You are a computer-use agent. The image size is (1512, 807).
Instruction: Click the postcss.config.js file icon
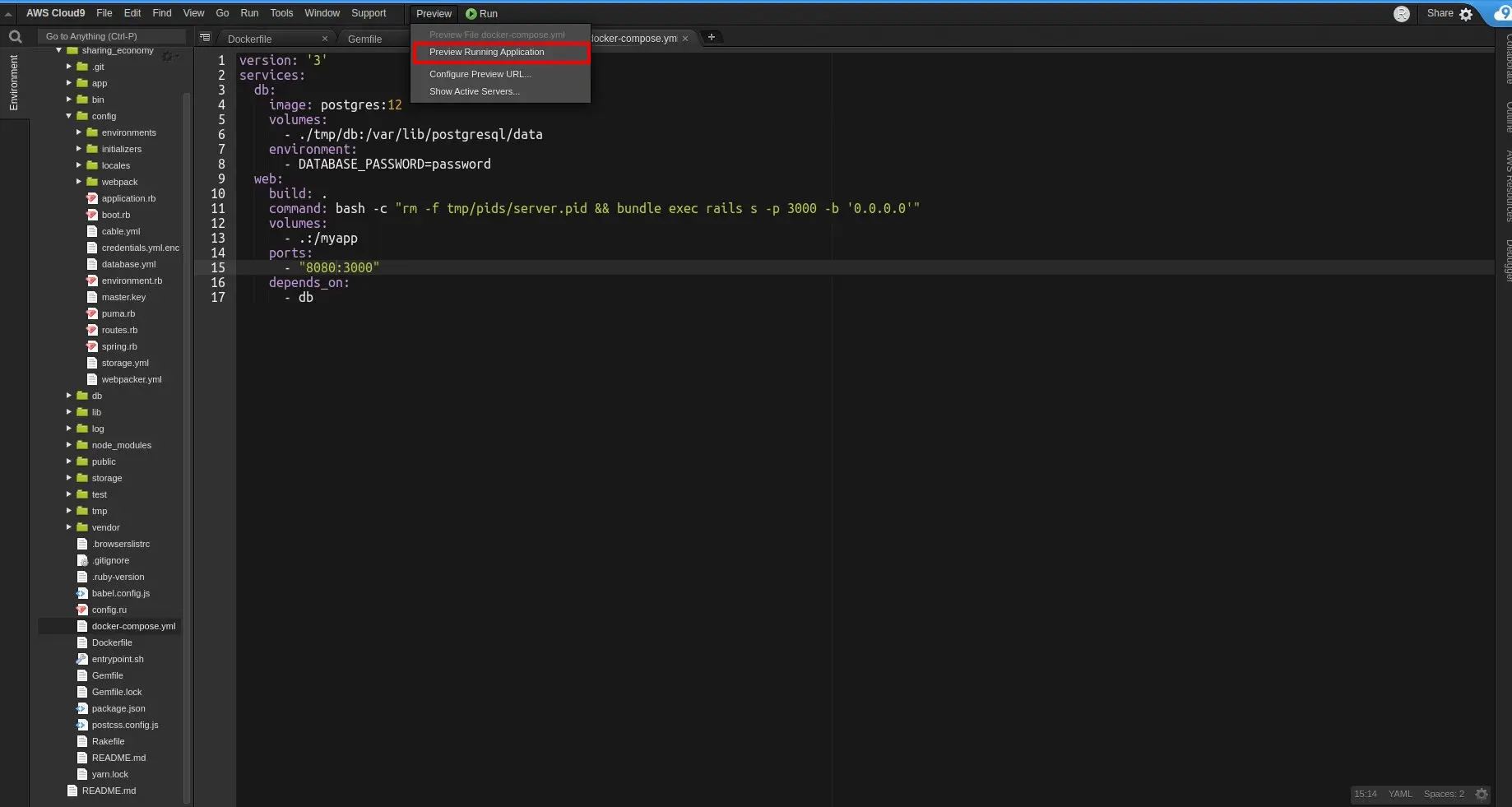point(82,725)
